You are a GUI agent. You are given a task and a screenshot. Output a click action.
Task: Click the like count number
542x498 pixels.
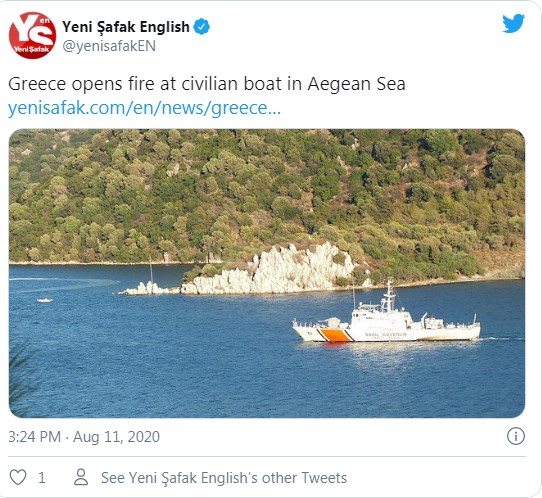[42, 478]
